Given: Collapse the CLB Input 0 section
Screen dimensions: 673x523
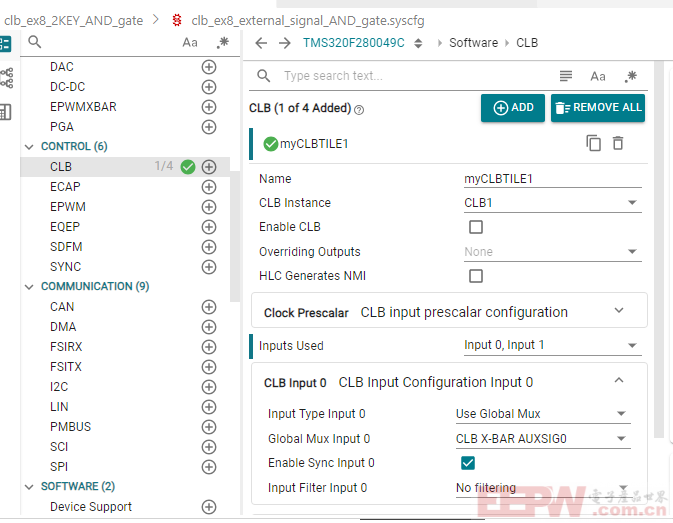Looking at the screenshot, I should 618,380.
